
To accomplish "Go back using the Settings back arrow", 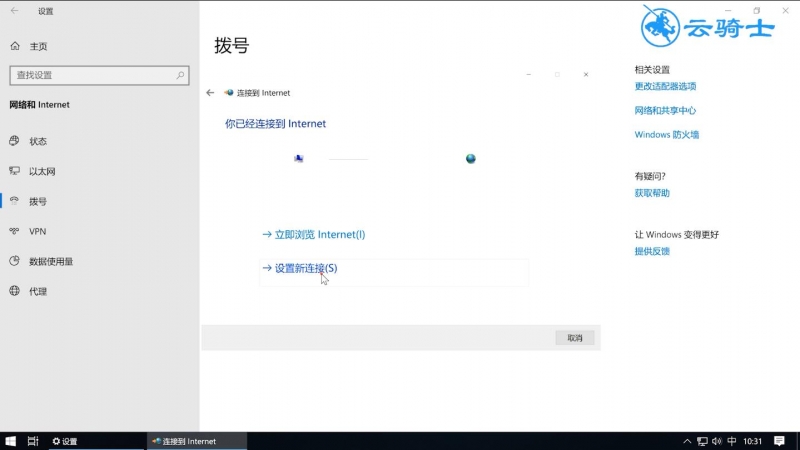I will 14,11.
